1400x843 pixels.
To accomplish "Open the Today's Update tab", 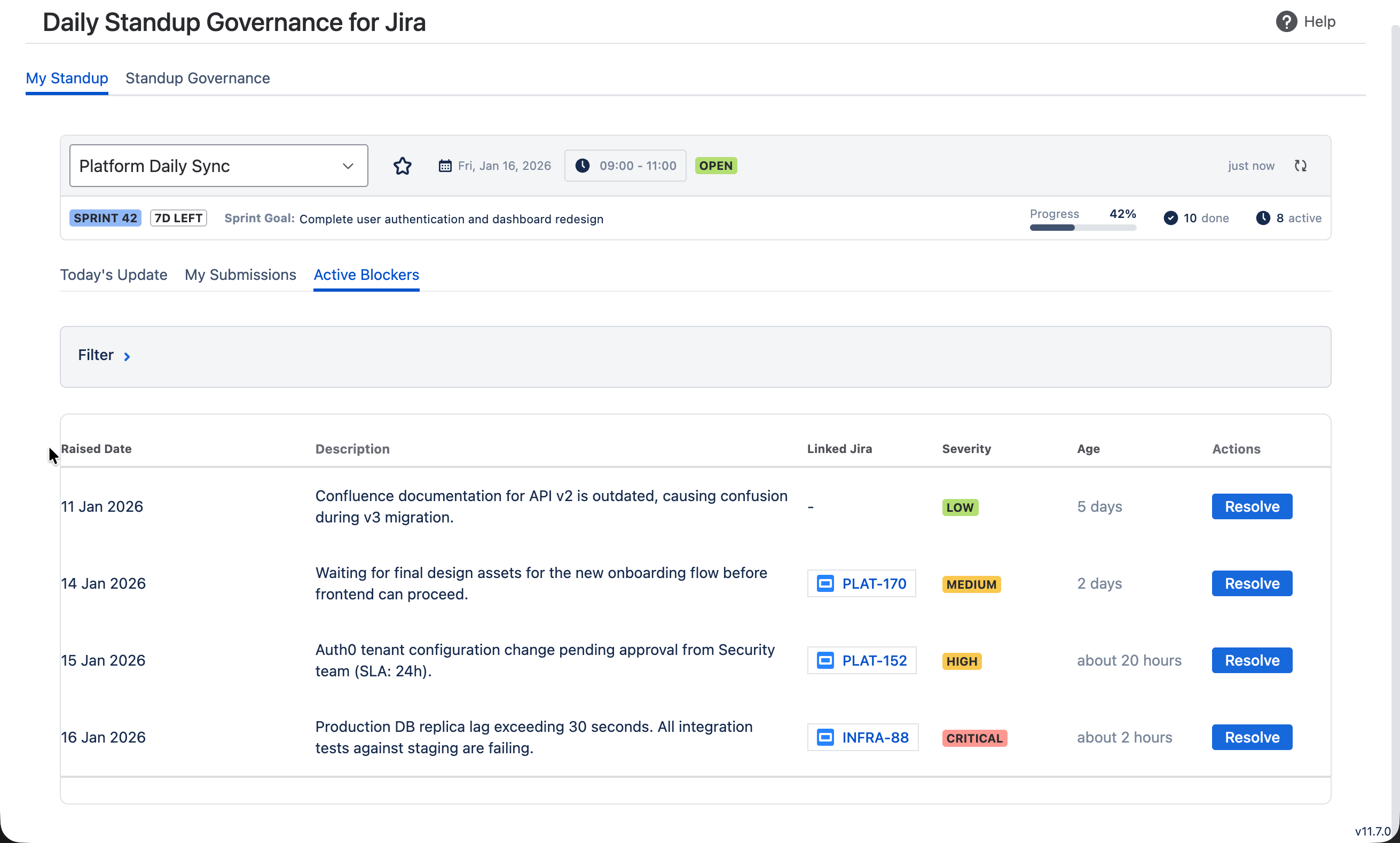I will tap(114, 275).
